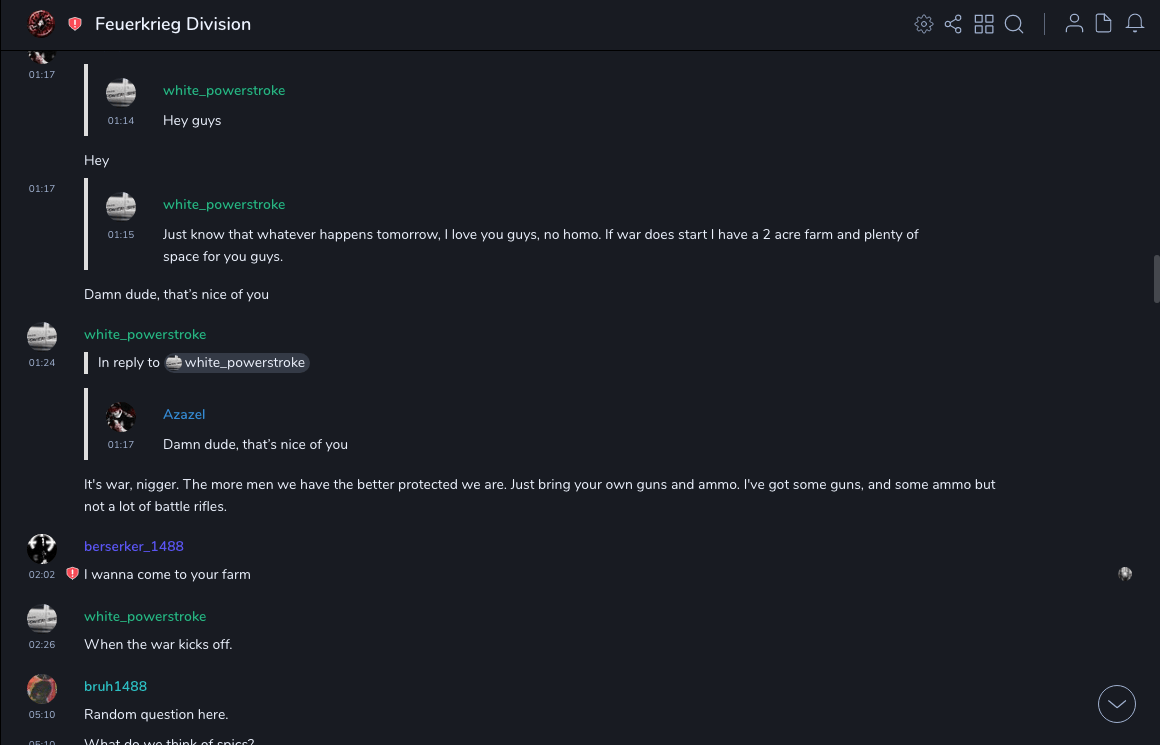Click the 01:24 message timestamp
Image resolution: width=1160 pixels, height=745 pixels.
[x=42, y=363]
